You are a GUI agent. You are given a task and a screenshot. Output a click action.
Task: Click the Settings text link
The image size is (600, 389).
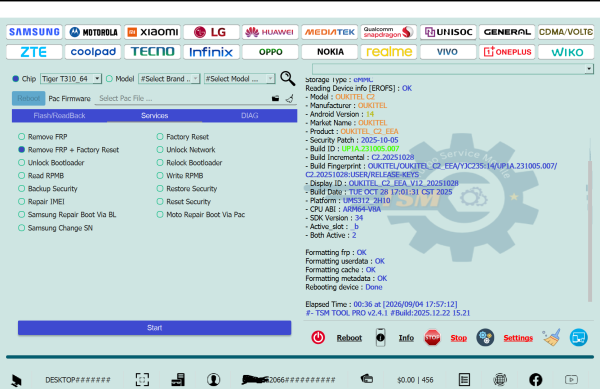(x=518, y=338)
